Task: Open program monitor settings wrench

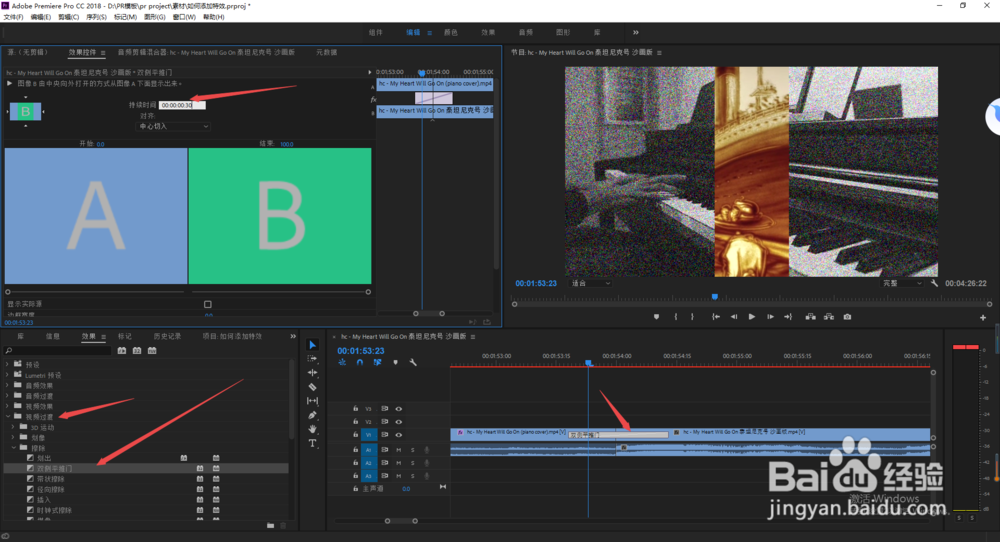Action: coord(934,283)
